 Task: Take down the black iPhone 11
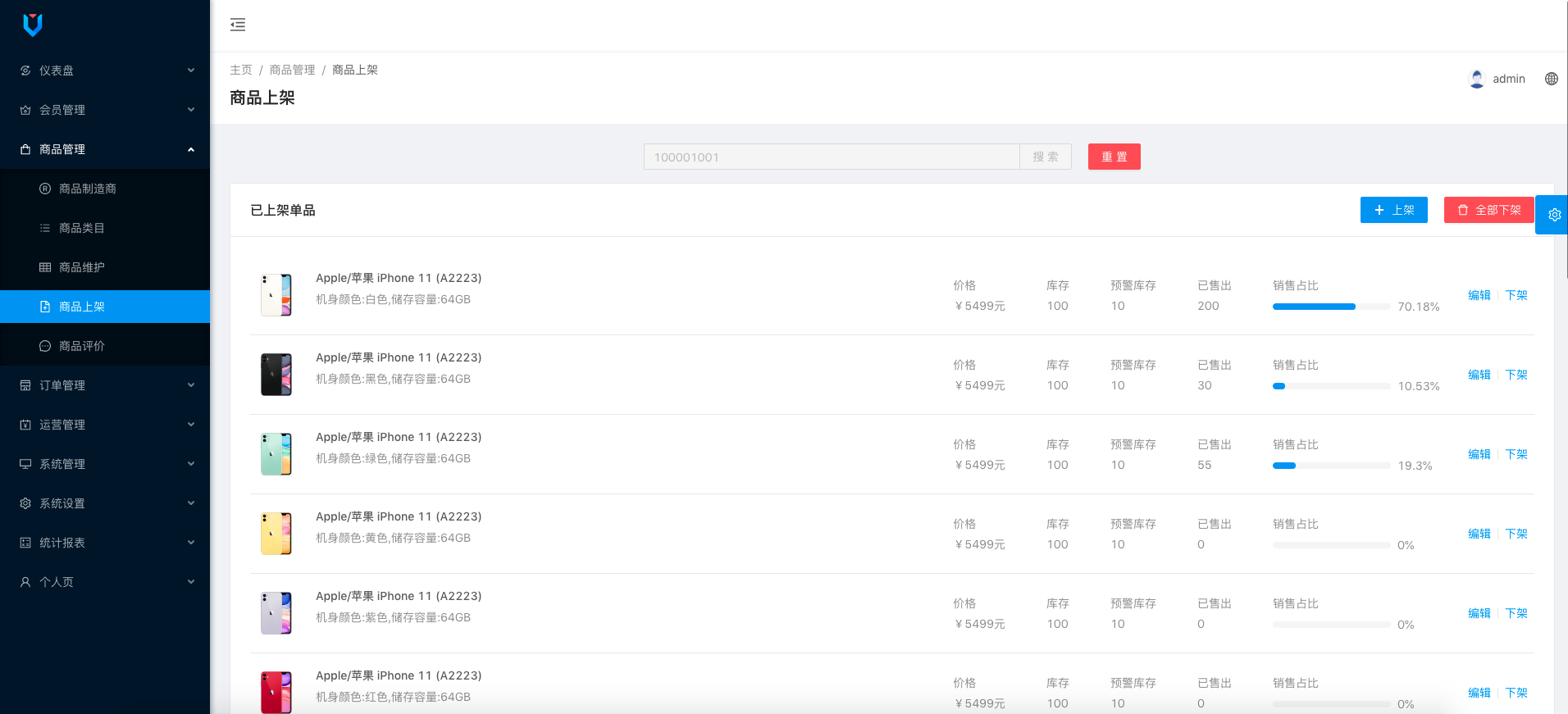[x=1516, y=375]
